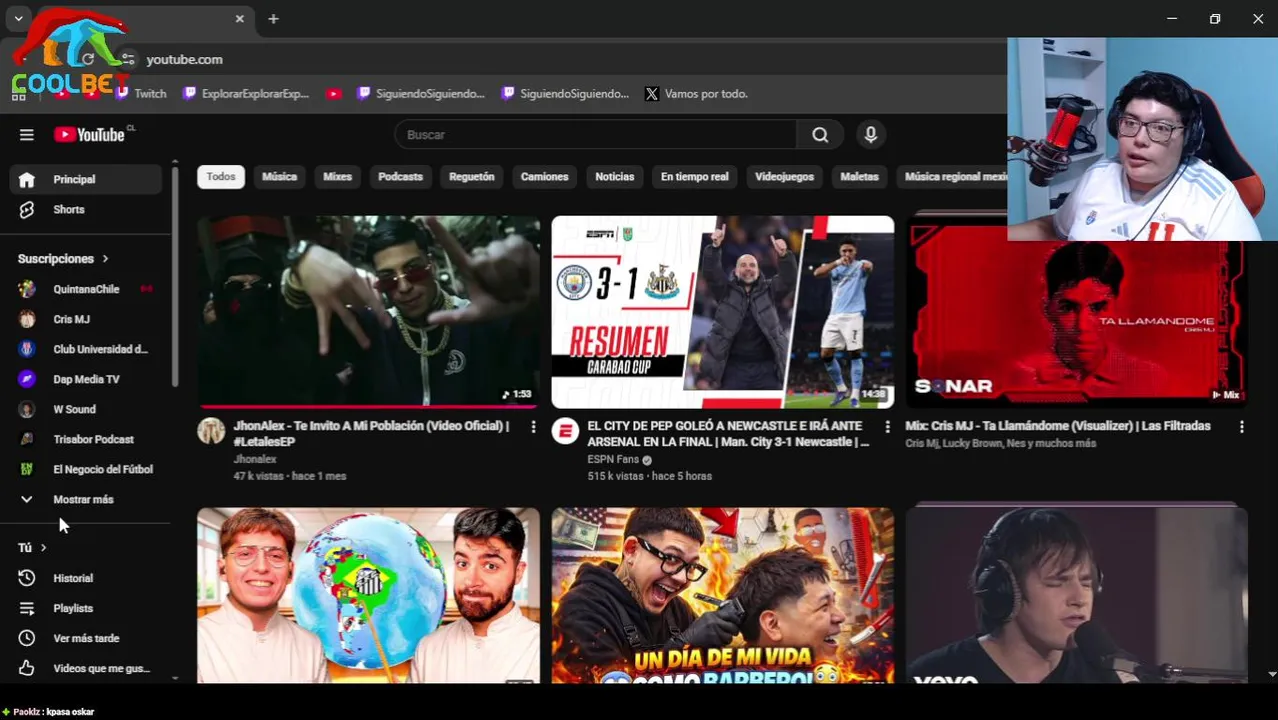Open Jhonalex channel name link
Image resolution: width=1278 pixels, height=720 pixels.
(x=254, y=459)
